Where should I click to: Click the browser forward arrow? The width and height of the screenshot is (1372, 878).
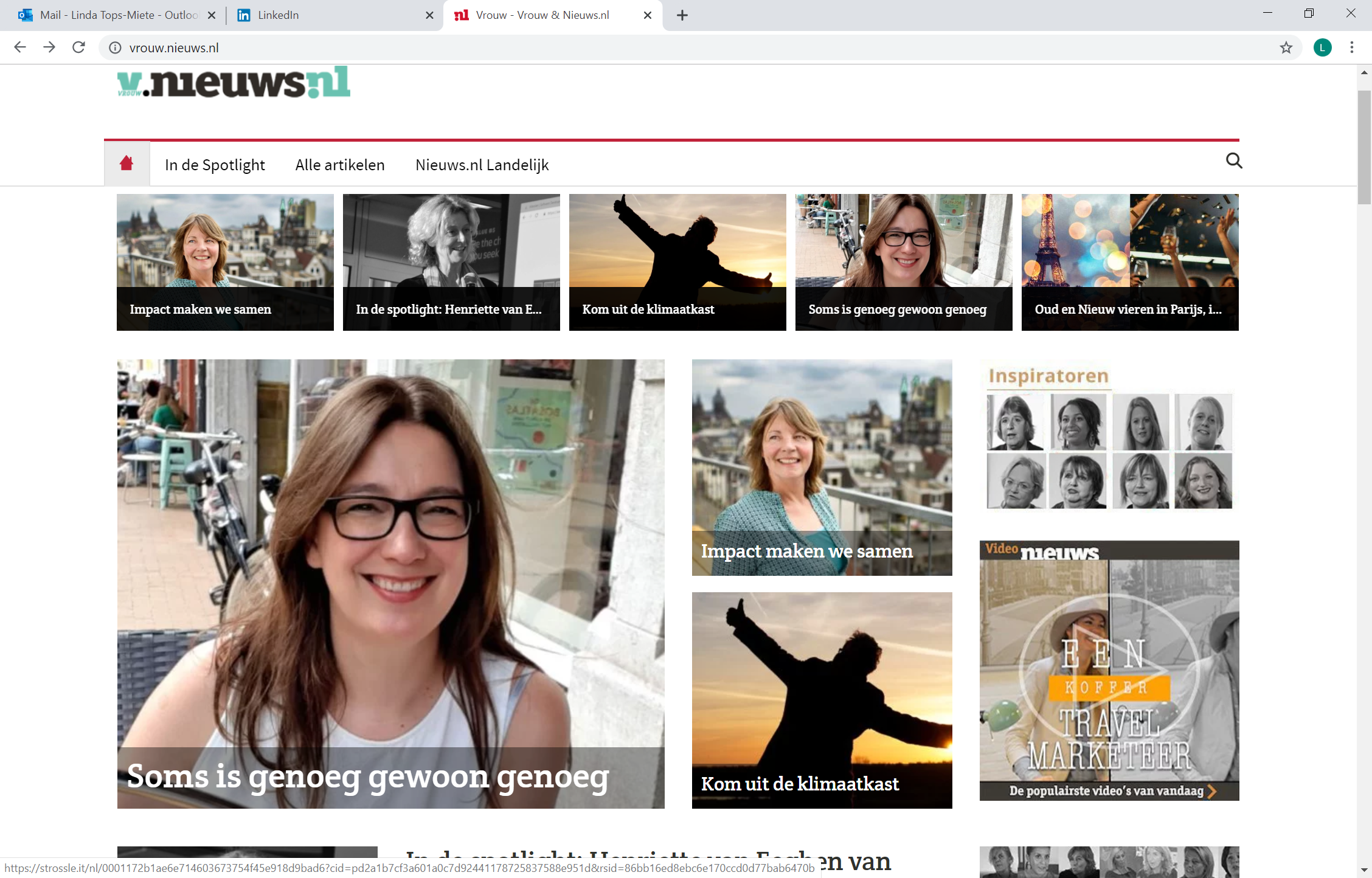[x=49, y=47]
